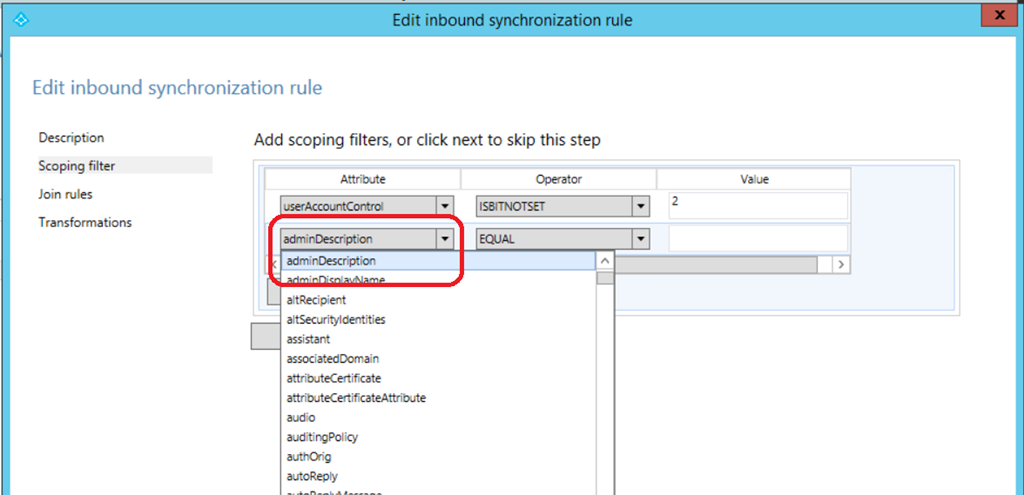Expand the EQUAL operator dropdown
Screen dimensions: 1024x495
(x=640, y=239)
